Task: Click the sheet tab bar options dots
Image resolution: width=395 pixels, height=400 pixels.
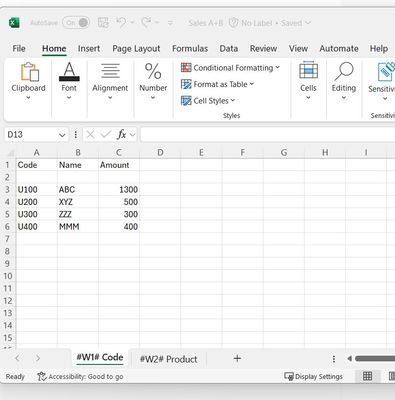Action: tap(334, 359)
